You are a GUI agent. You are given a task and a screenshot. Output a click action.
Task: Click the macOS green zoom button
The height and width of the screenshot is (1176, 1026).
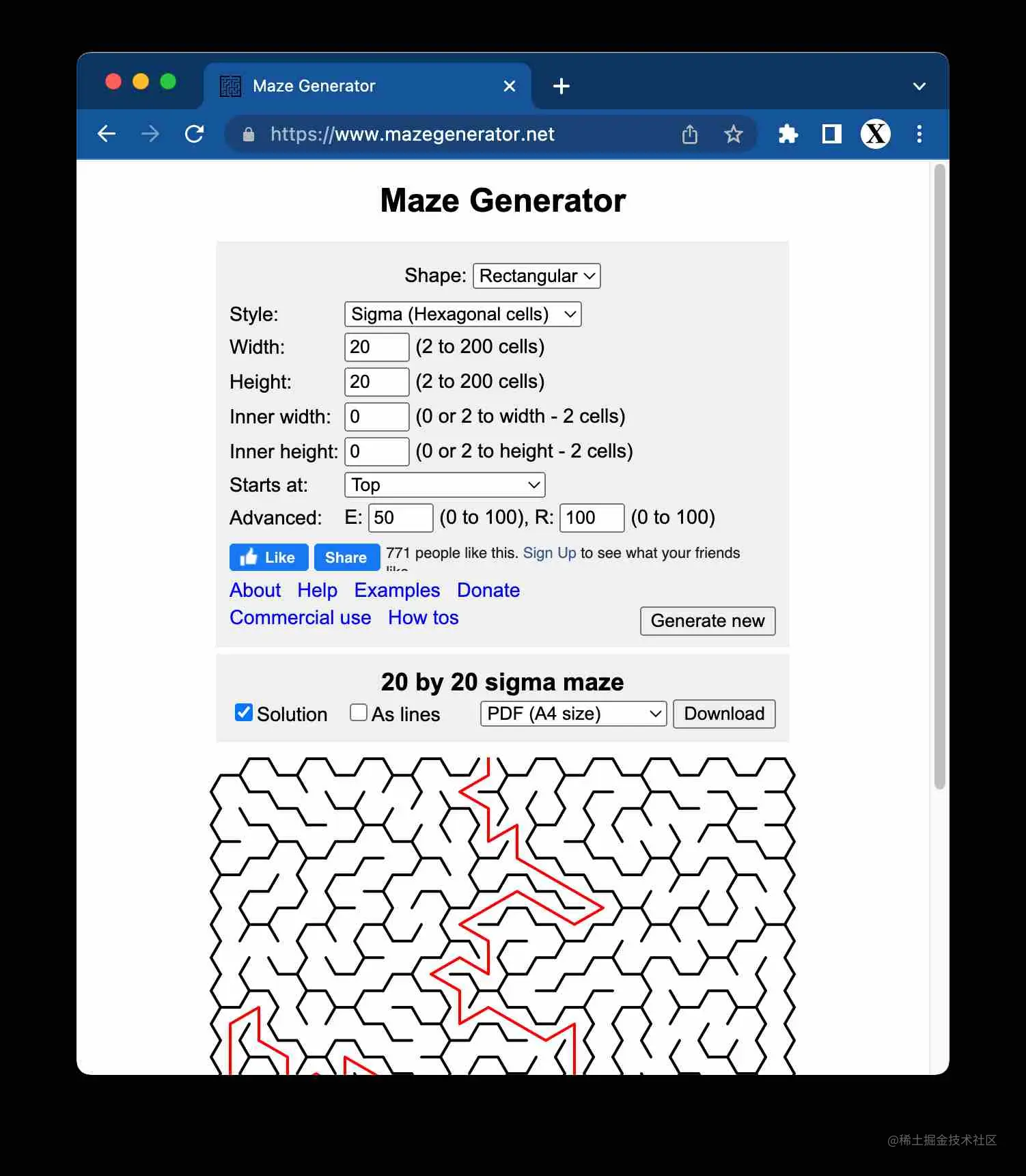click(168, 82)
